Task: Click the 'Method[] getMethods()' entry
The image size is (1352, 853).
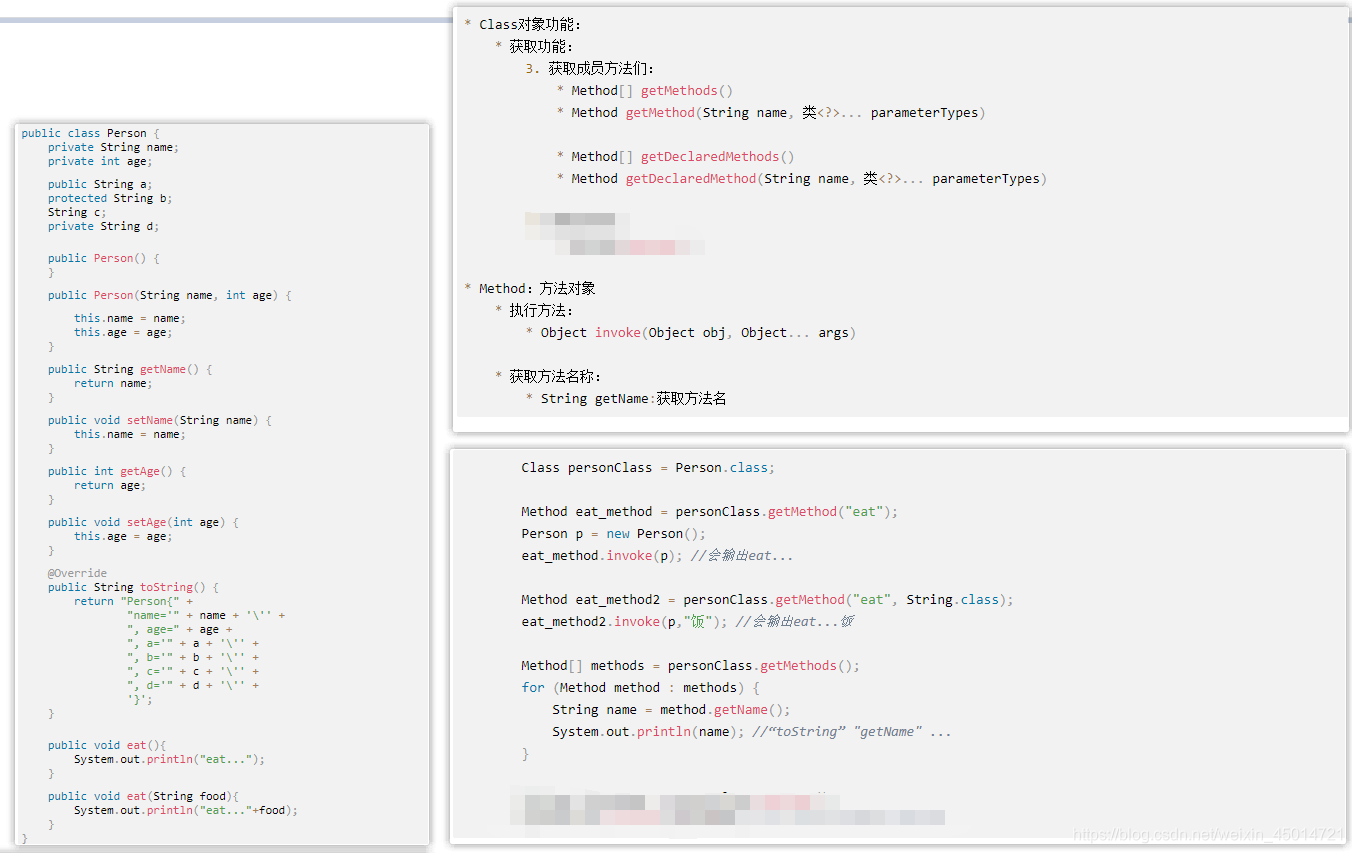Action: pos(645,90)
